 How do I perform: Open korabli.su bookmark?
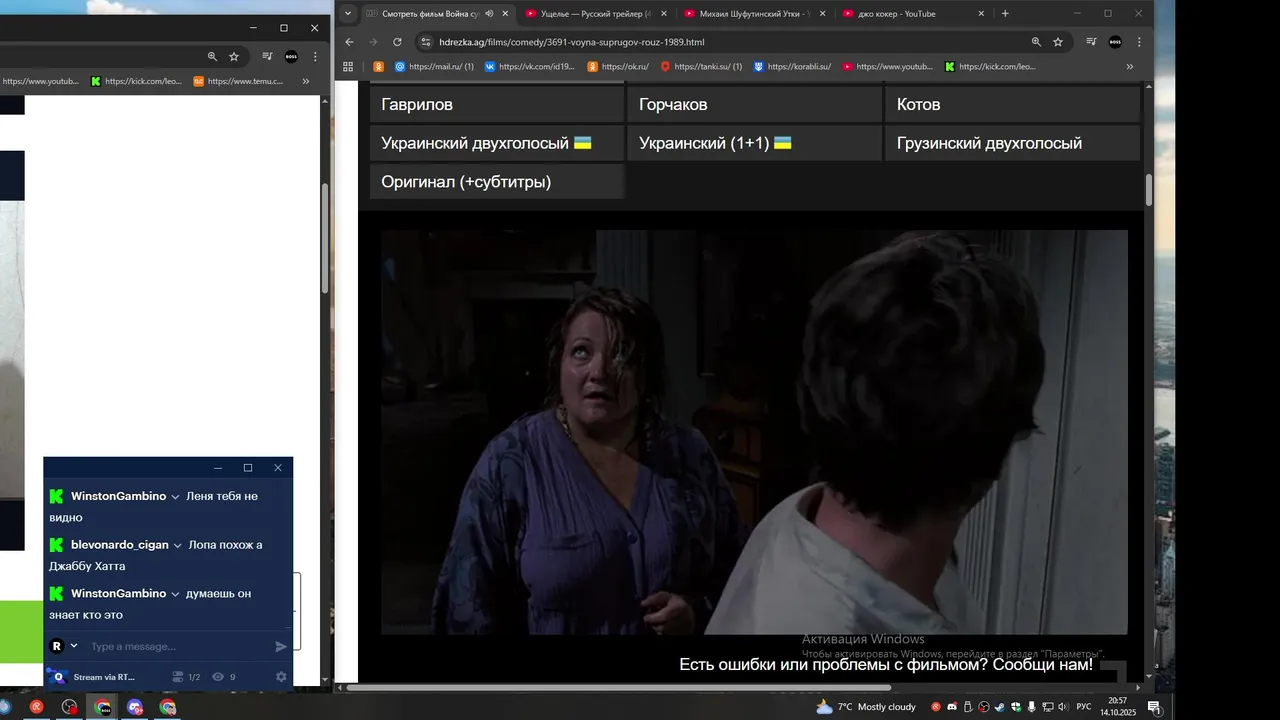tap(792, 67)
